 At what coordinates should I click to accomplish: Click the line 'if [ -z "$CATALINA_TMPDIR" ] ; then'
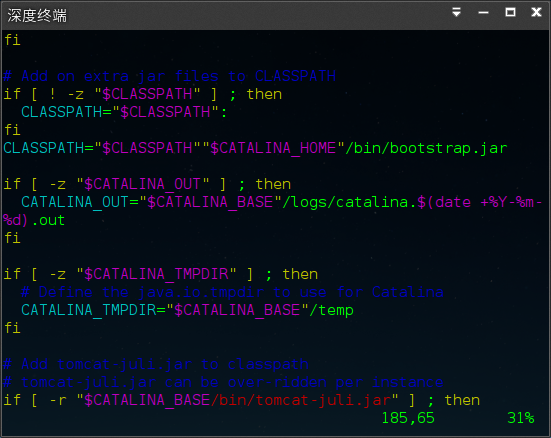click(x=161, y=274)
